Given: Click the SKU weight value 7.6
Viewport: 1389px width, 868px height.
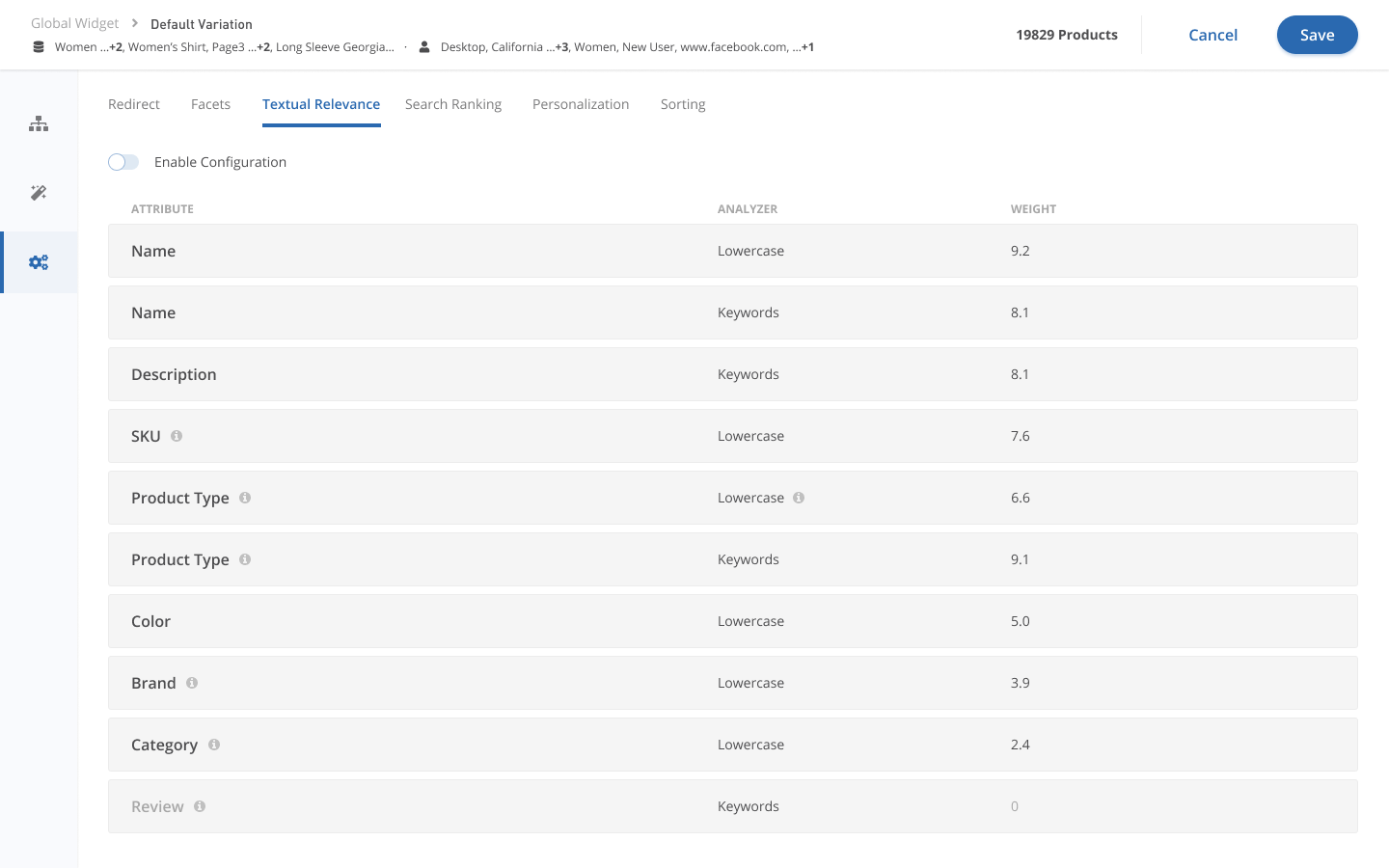Looking at the screenshot, I should tap(1021, 436).
